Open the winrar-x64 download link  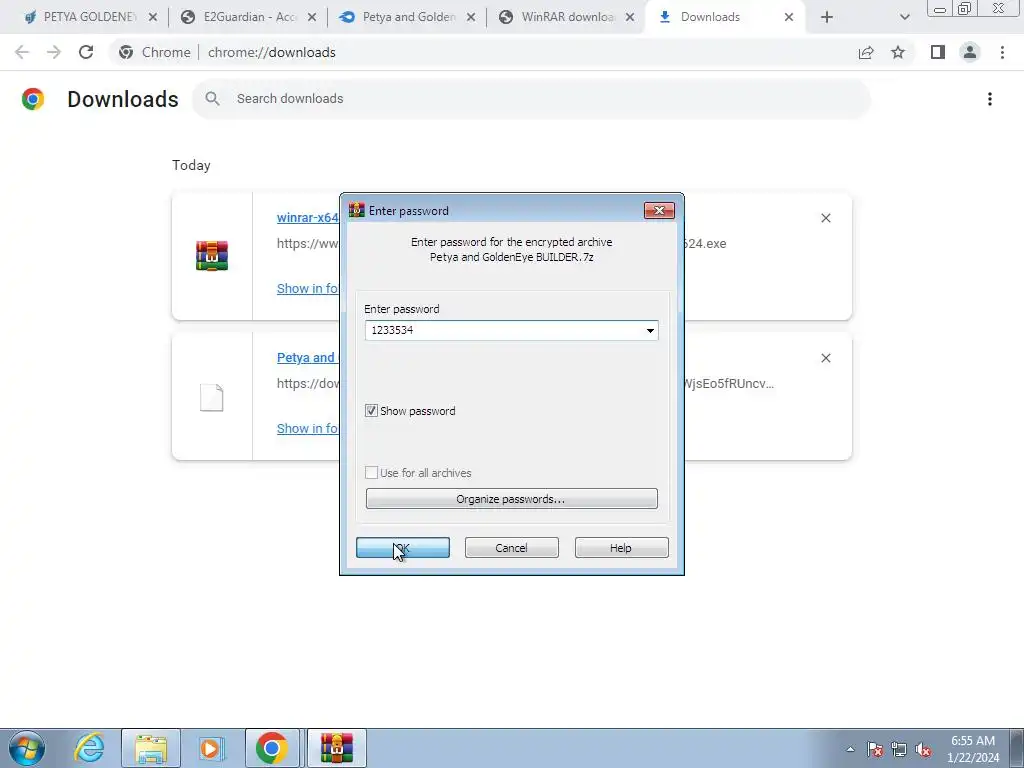click(x=308, y=217)
